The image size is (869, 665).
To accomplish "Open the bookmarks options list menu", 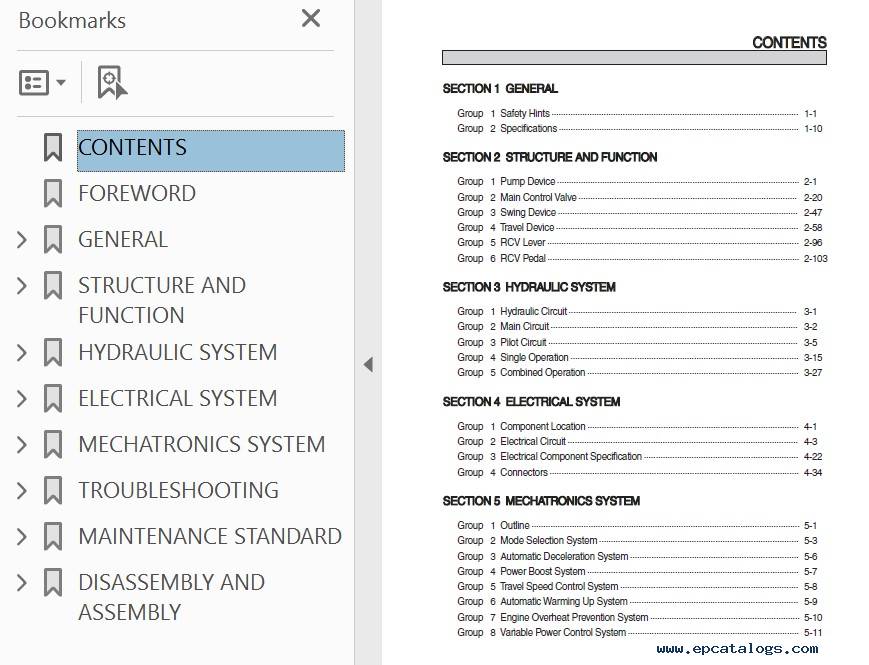I will (42, 83).
